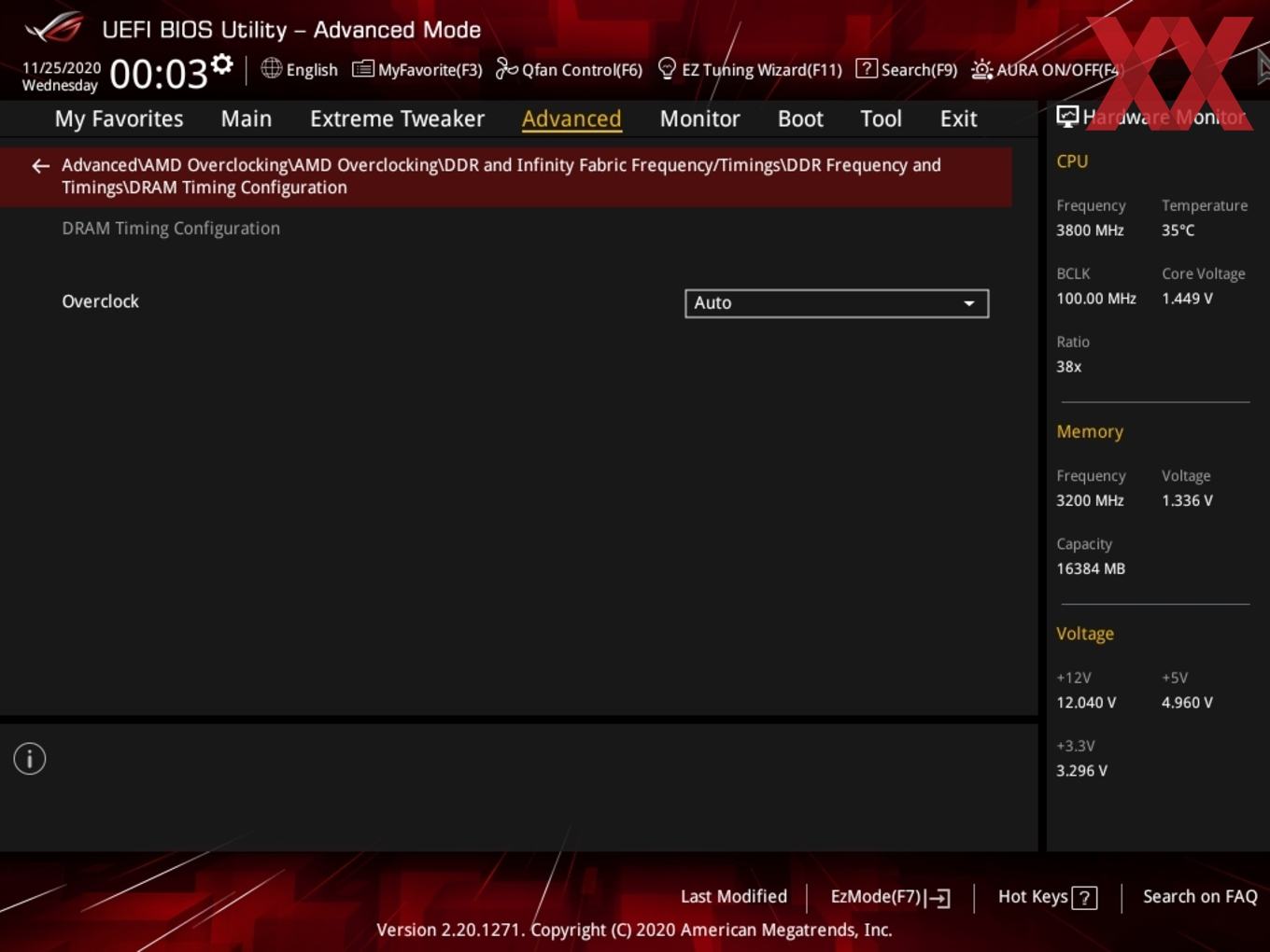
Task: Select the Overclock setting row label
Action: tap(100, 301)
